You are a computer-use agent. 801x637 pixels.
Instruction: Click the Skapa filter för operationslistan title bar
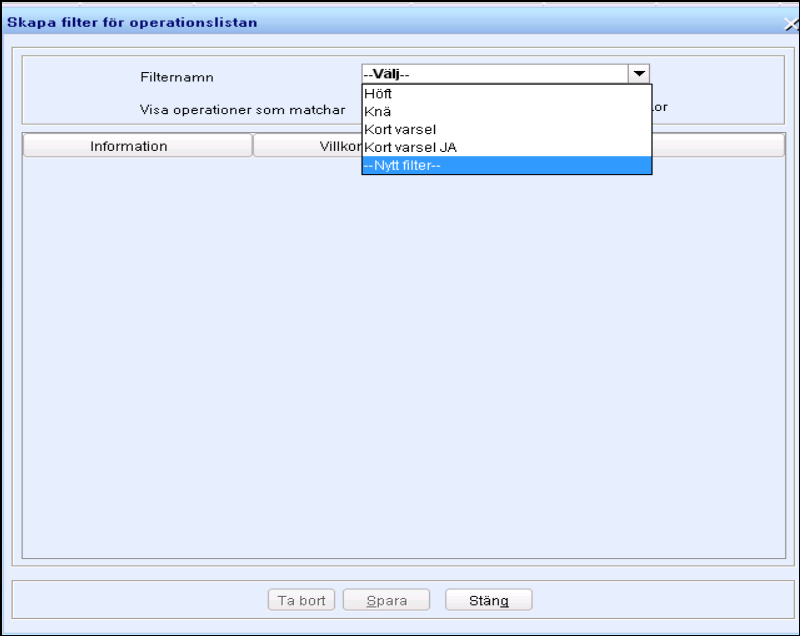(x=300, y=23)
